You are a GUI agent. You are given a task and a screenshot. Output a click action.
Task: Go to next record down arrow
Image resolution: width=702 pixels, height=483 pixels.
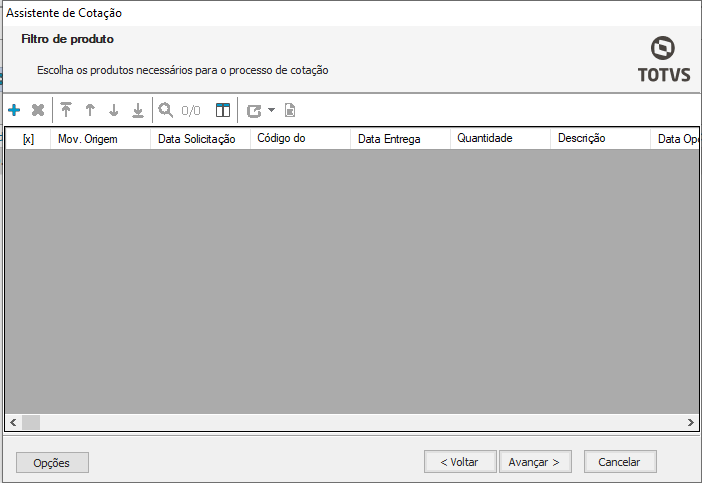click(114, 110)
